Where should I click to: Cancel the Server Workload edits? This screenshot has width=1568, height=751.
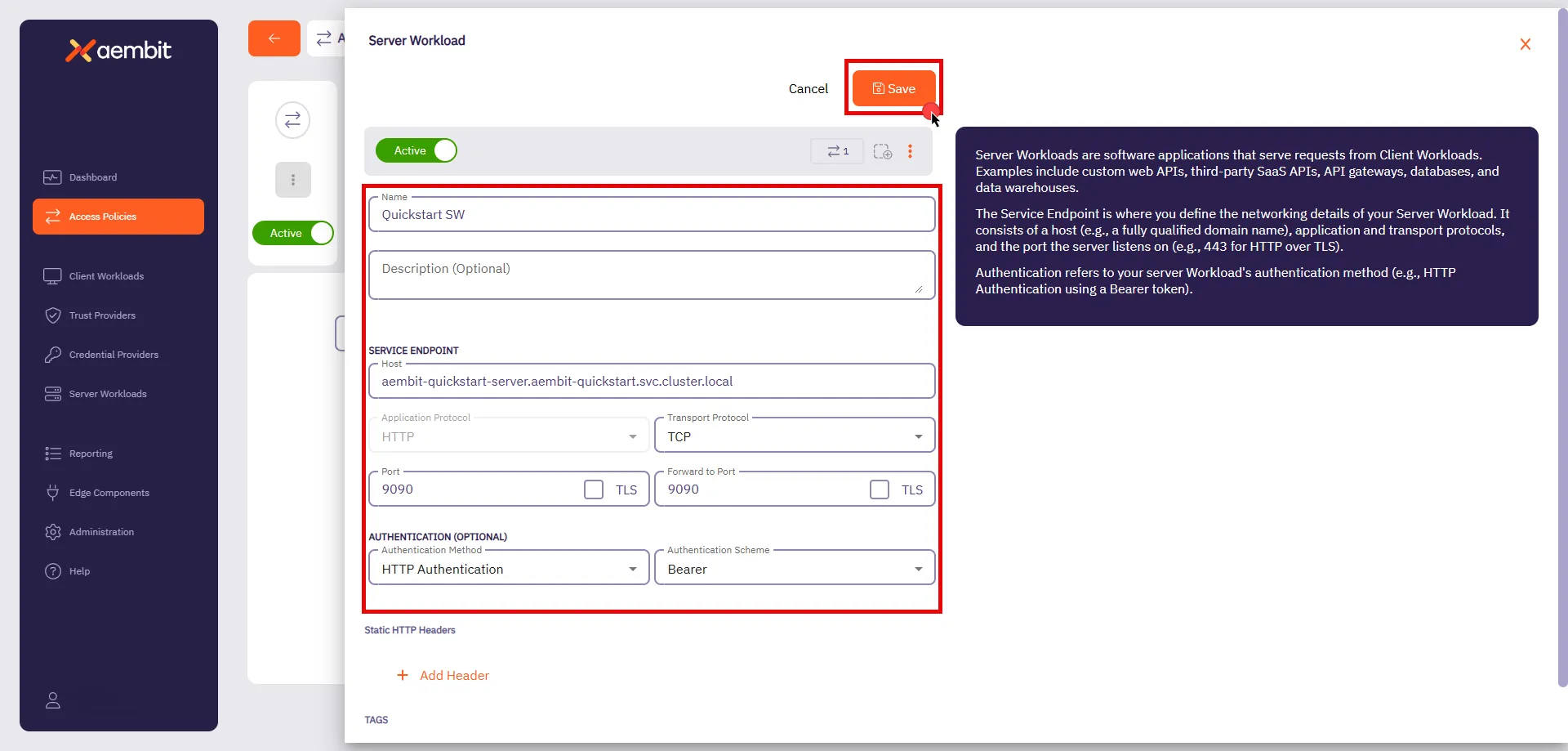(x=808, y=89)
